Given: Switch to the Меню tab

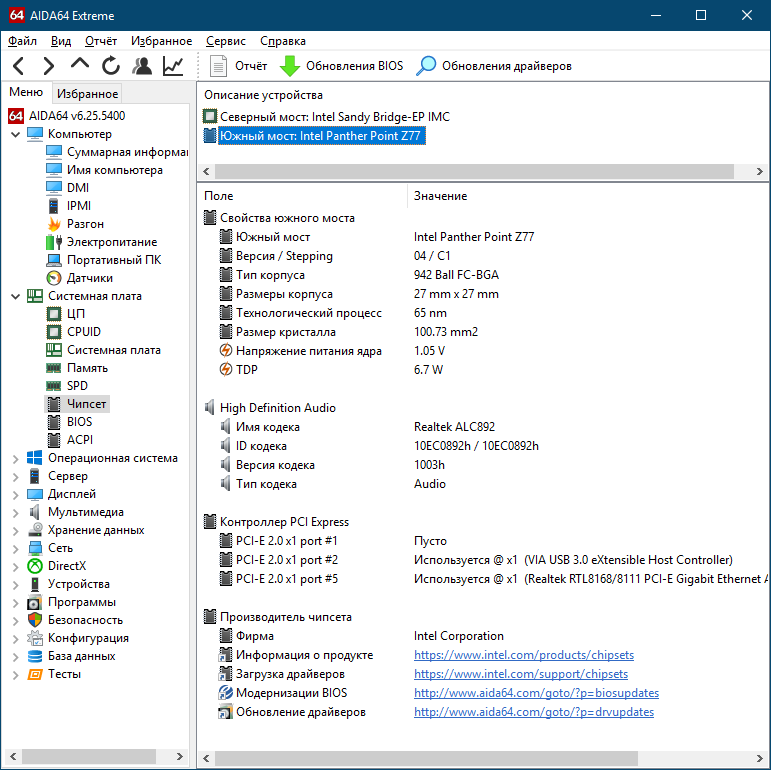Looking at the screenshot, I should pos(26,92).
